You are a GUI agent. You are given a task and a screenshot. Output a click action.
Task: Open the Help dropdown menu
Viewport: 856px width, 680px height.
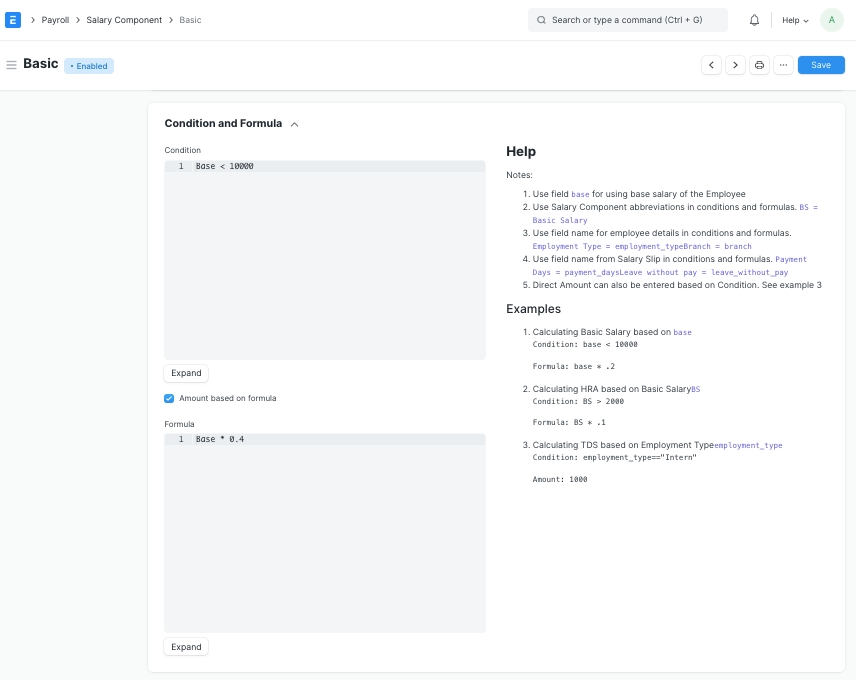point(795,20)
